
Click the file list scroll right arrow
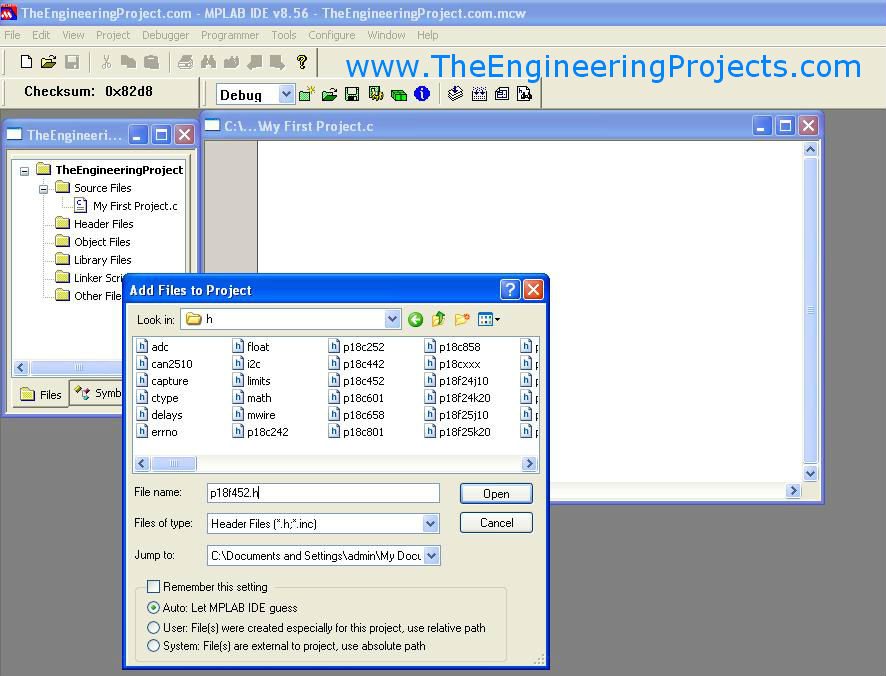tap(529, 463)
